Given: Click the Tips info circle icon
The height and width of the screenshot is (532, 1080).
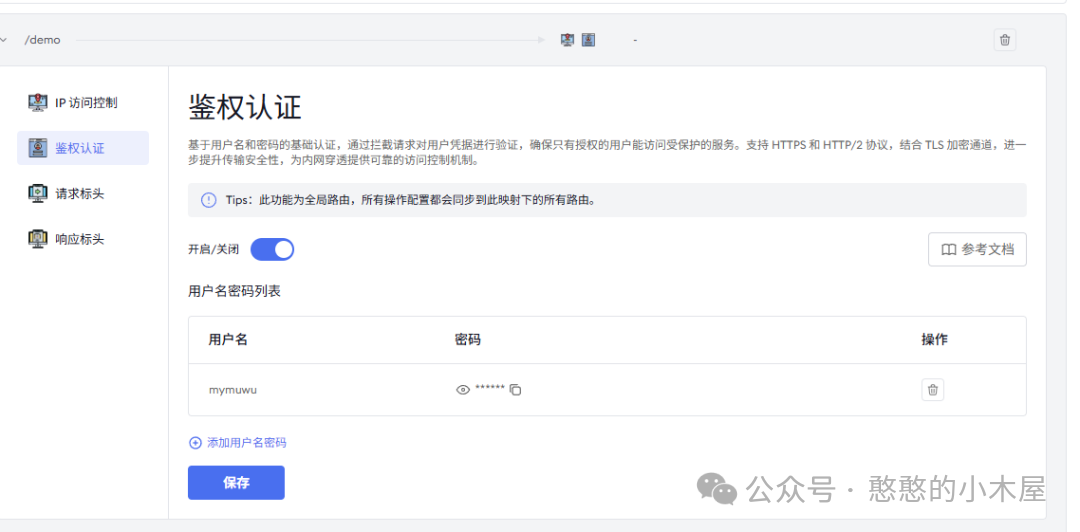Looking at the screenshot, I should tap(208, 200).
